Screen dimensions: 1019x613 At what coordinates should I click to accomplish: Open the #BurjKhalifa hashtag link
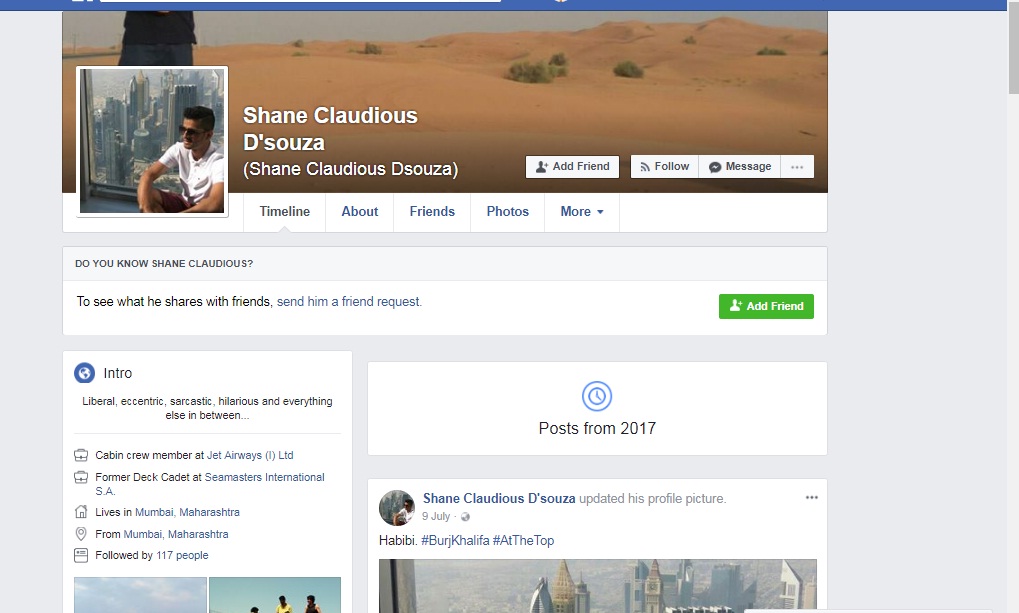click(x=455, y=540)
